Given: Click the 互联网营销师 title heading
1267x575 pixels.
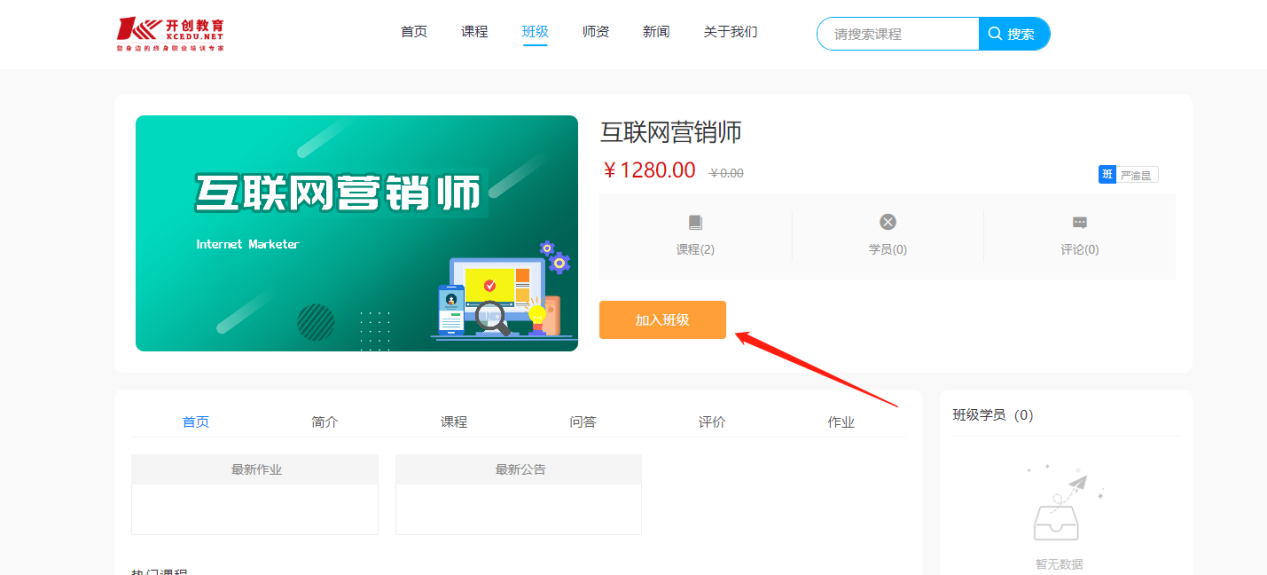Looking at the screenshot, I should 671,132.
